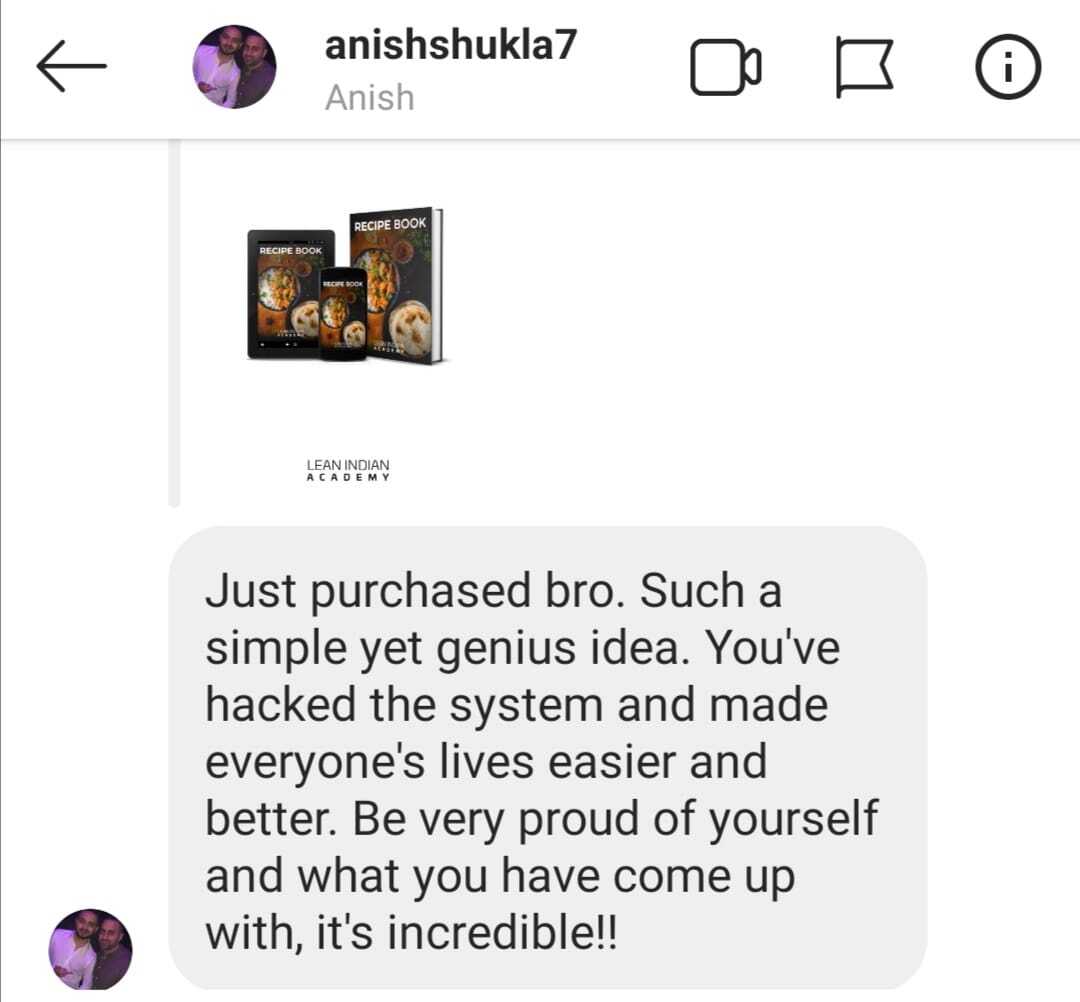Start a video call with anishshukla7
Screen dimensions: 1080x1002
point(725,67)
